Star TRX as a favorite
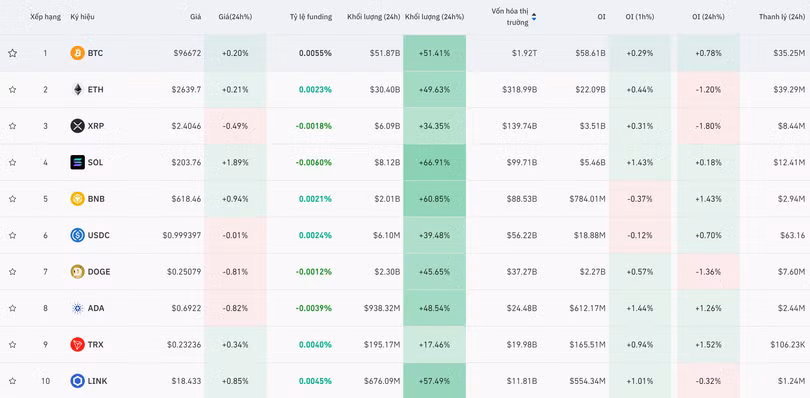Screen dimensions: 810x398 (x=12, y=345)
